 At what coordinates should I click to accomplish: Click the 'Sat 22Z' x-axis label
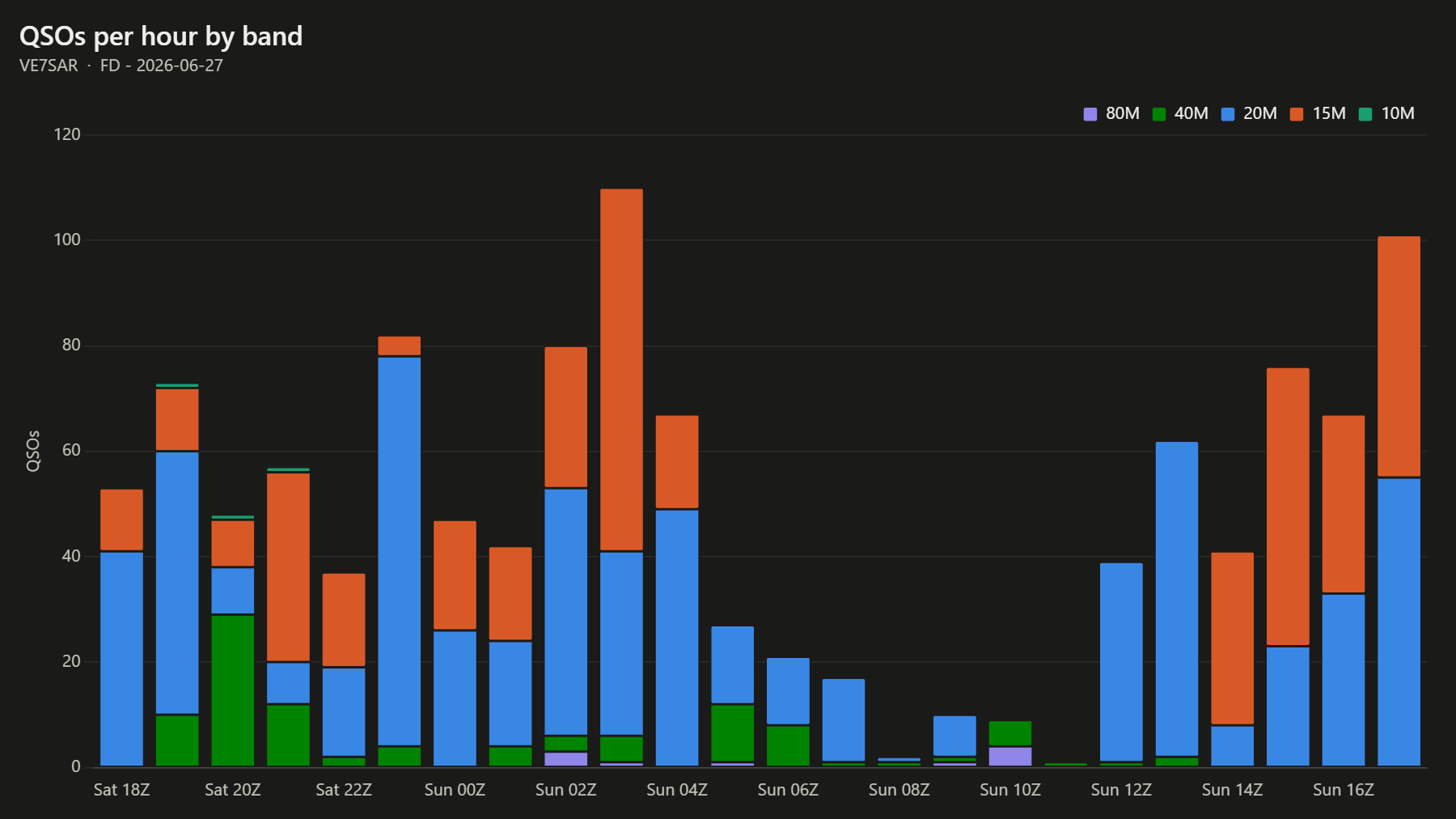tap(344, 790)
